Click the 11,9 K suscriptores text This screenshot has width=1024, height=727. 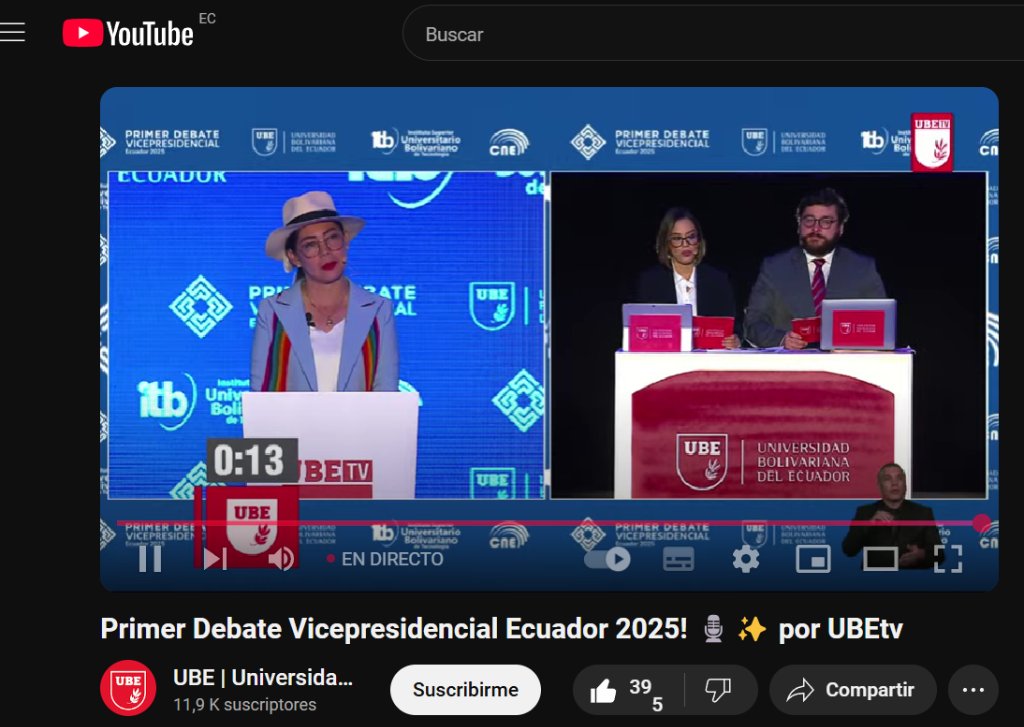click(x=245, y=705)
